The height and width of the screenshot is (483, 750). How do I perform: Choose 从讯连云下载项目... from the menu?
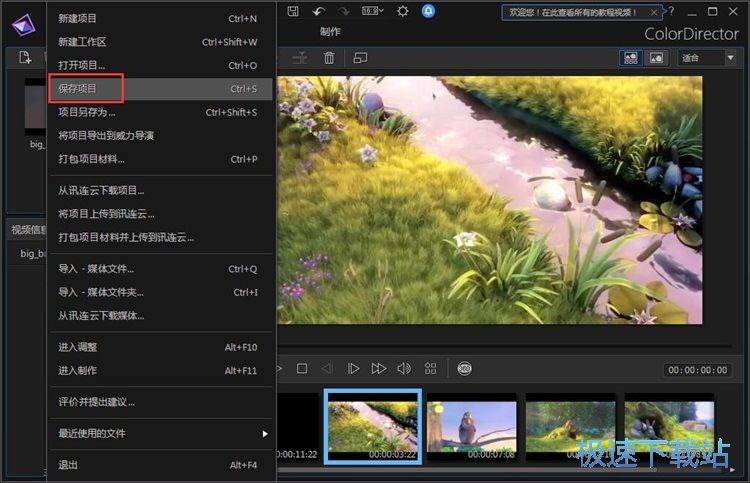[x=161, y=190]
